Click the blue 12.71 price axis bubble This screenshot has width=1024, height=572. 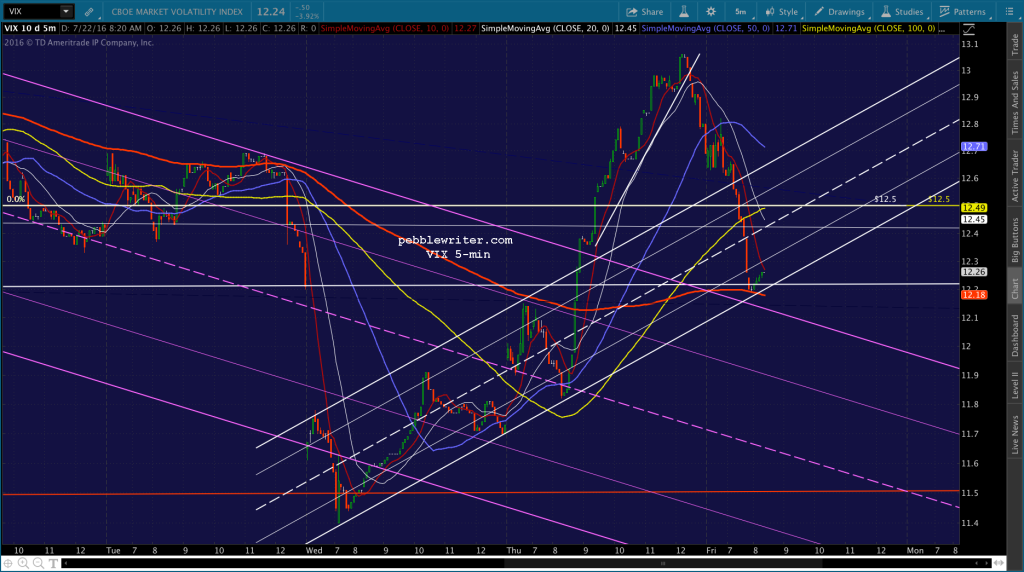click(x=974, y=147)
